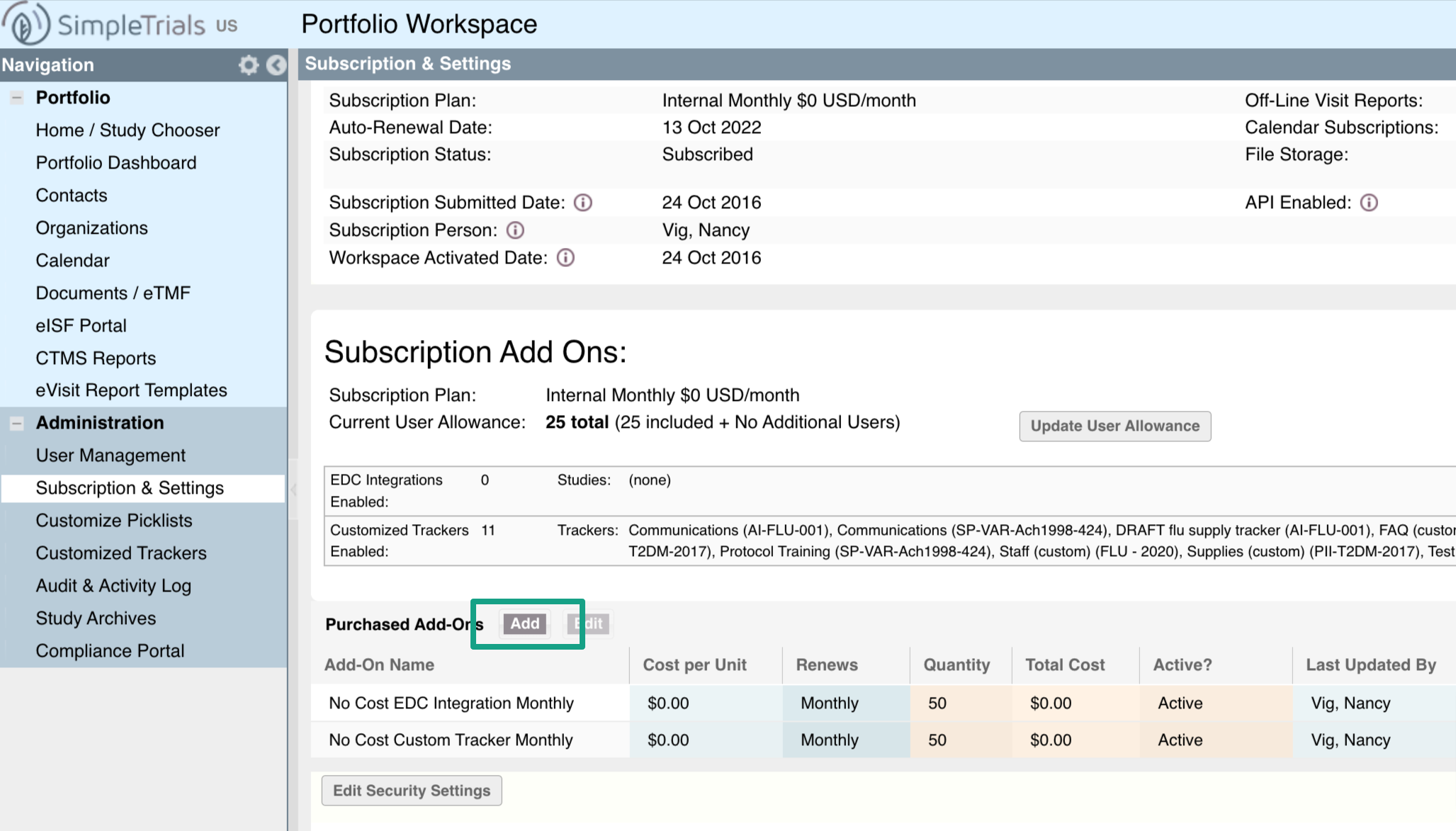Open the Compliance Portal
The height and width of the screenshot is (831, 1456).
[110, 651]
